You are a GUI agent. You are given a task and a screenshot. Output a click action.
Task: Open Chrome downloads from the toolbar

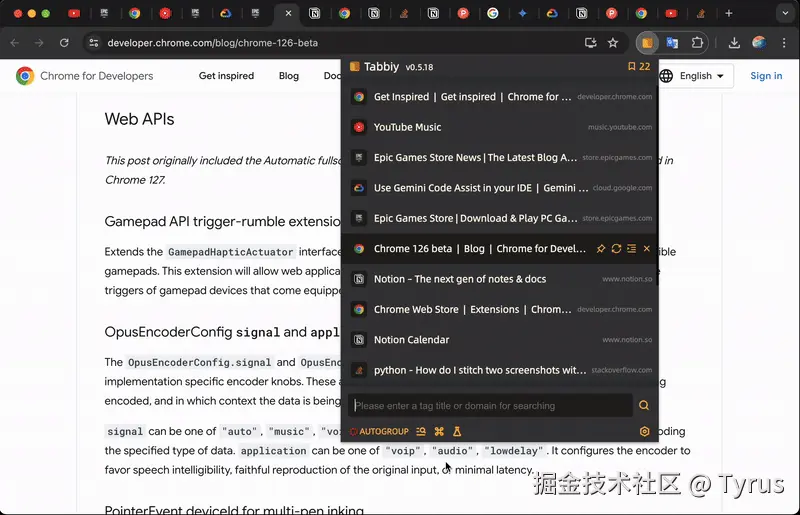734,43
